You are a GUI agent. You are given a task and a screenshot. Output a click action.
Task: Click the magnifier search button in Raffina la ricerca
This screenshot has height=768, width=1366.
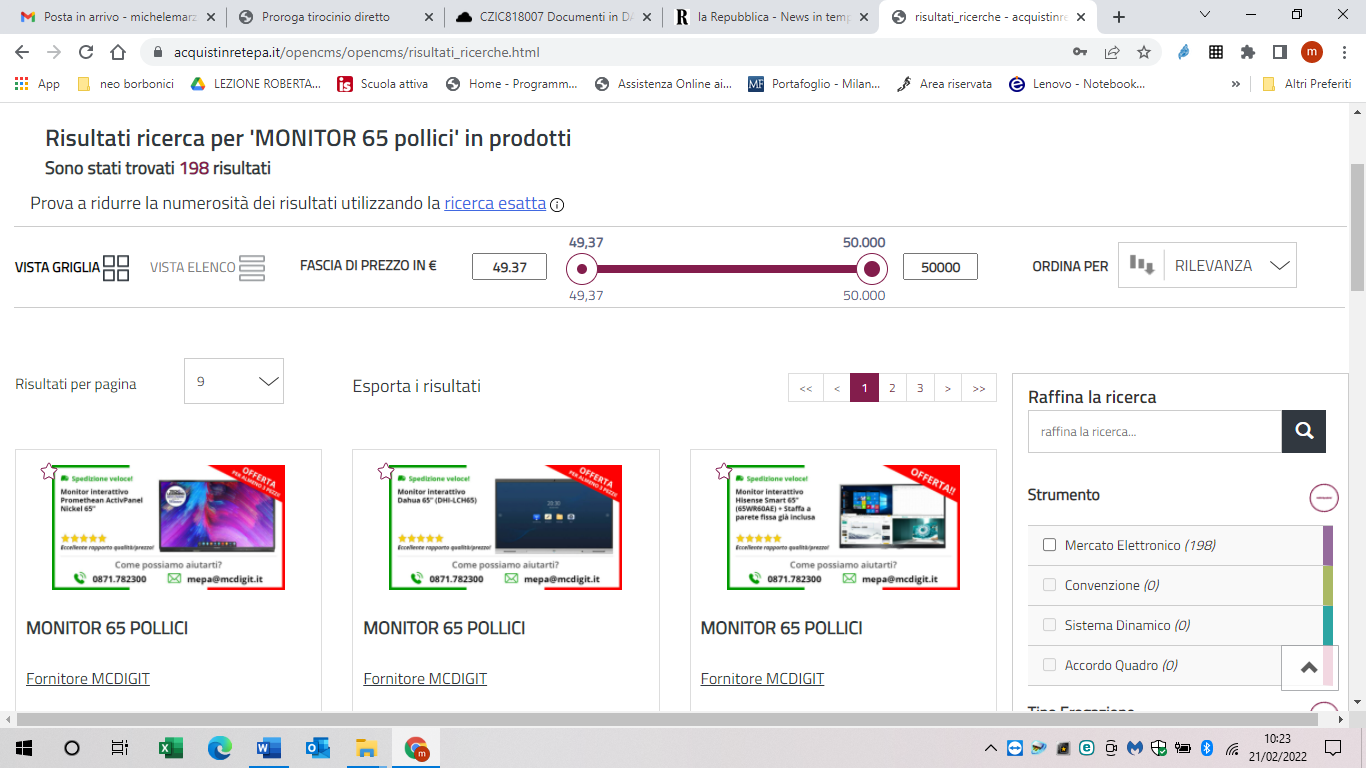pos(1303,431)
